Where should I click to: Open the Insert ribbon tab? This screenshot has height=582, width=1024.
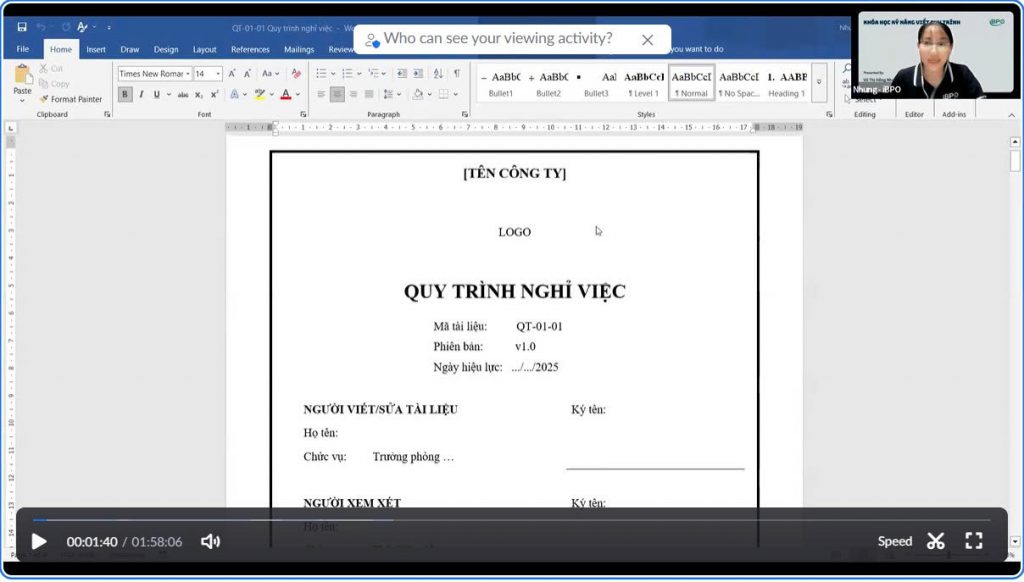pos(96,49)
